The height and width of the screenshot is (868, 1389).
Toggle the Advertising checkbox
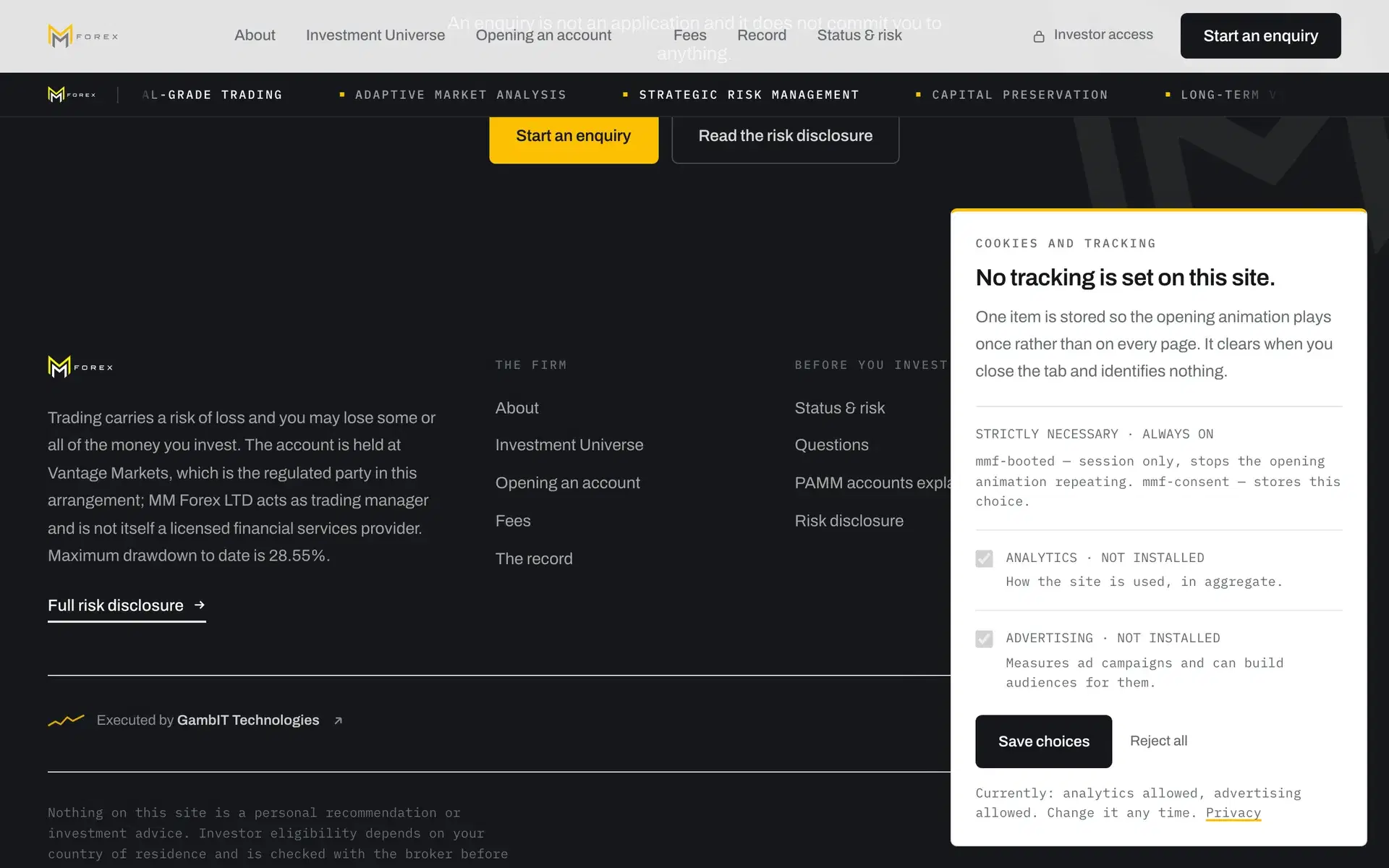tap(984, 639)
